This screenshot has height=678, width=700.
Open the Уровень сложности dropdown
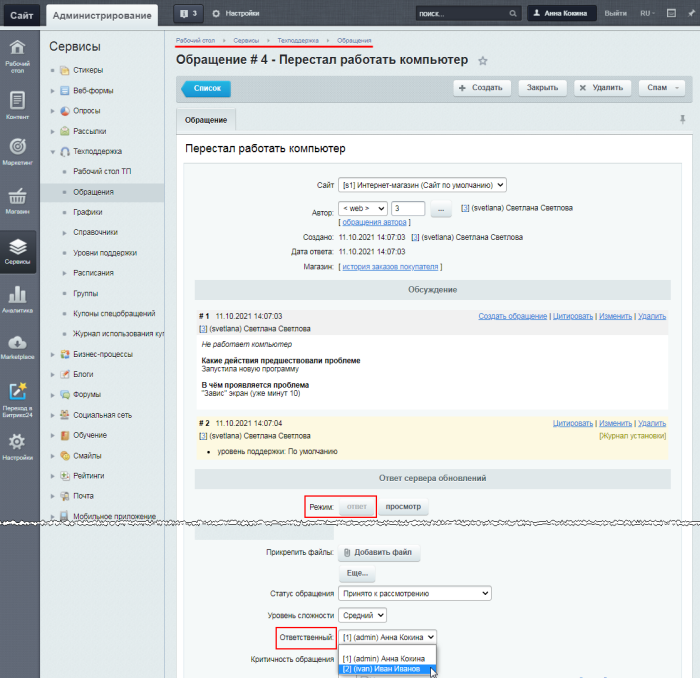pos(362,615)
